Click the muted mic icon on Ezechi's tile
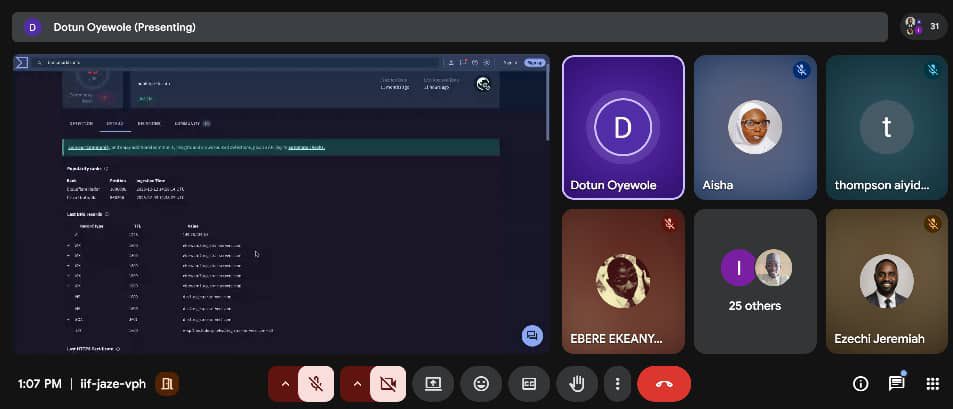The height and width of the screenshot is (409, 953). coord(933,224)
